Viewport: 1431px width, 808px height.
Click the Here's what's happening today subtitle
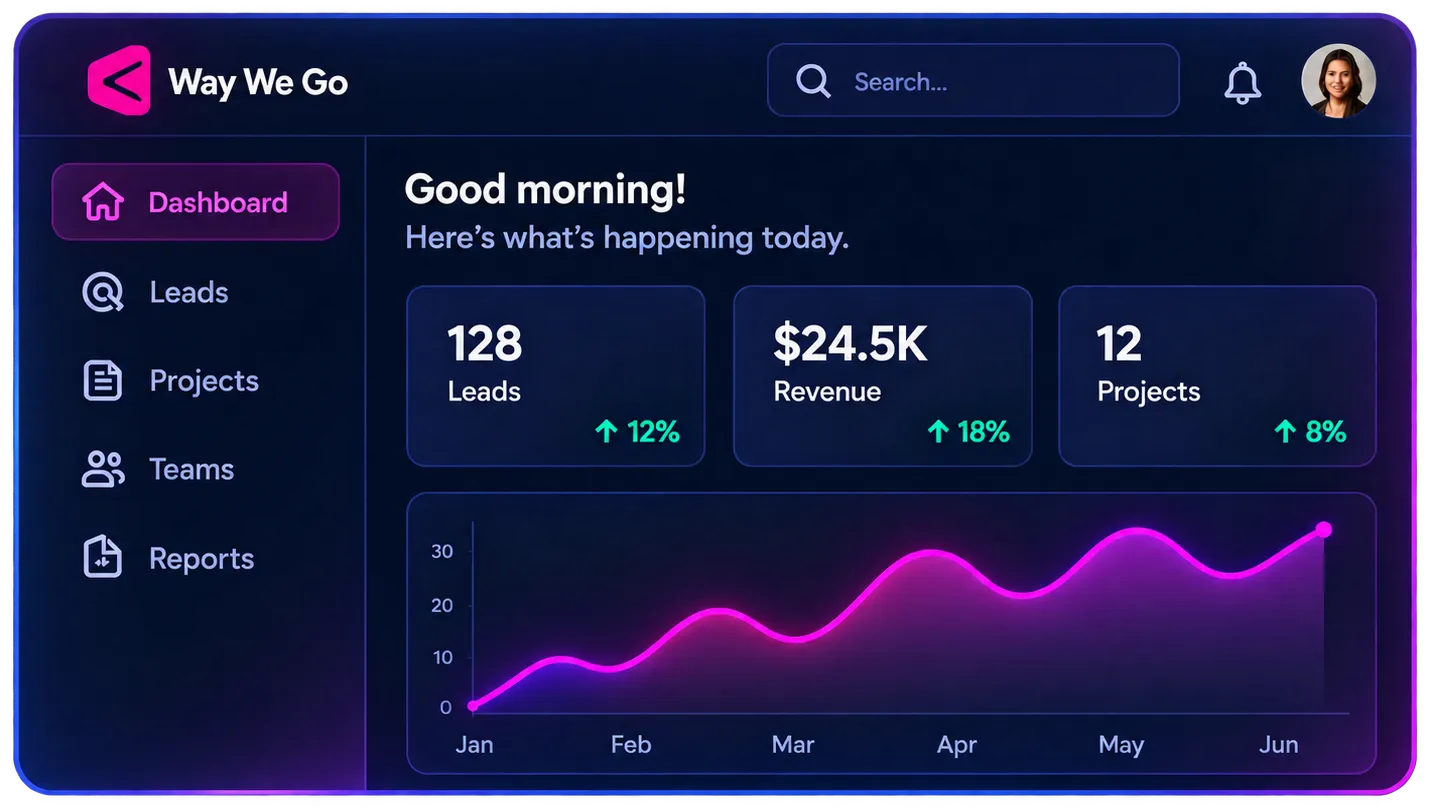(627, 238)
